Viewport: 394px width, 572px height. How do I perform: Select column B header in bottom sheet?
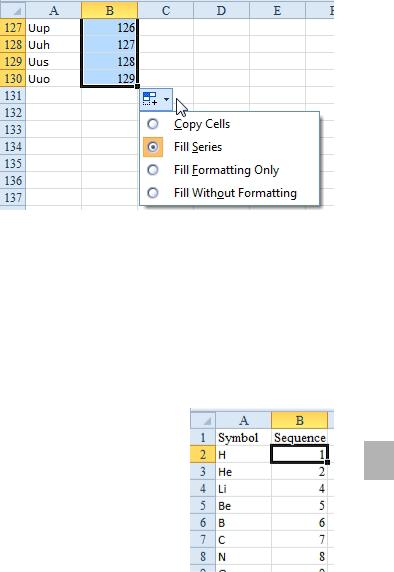click(300, 420)
